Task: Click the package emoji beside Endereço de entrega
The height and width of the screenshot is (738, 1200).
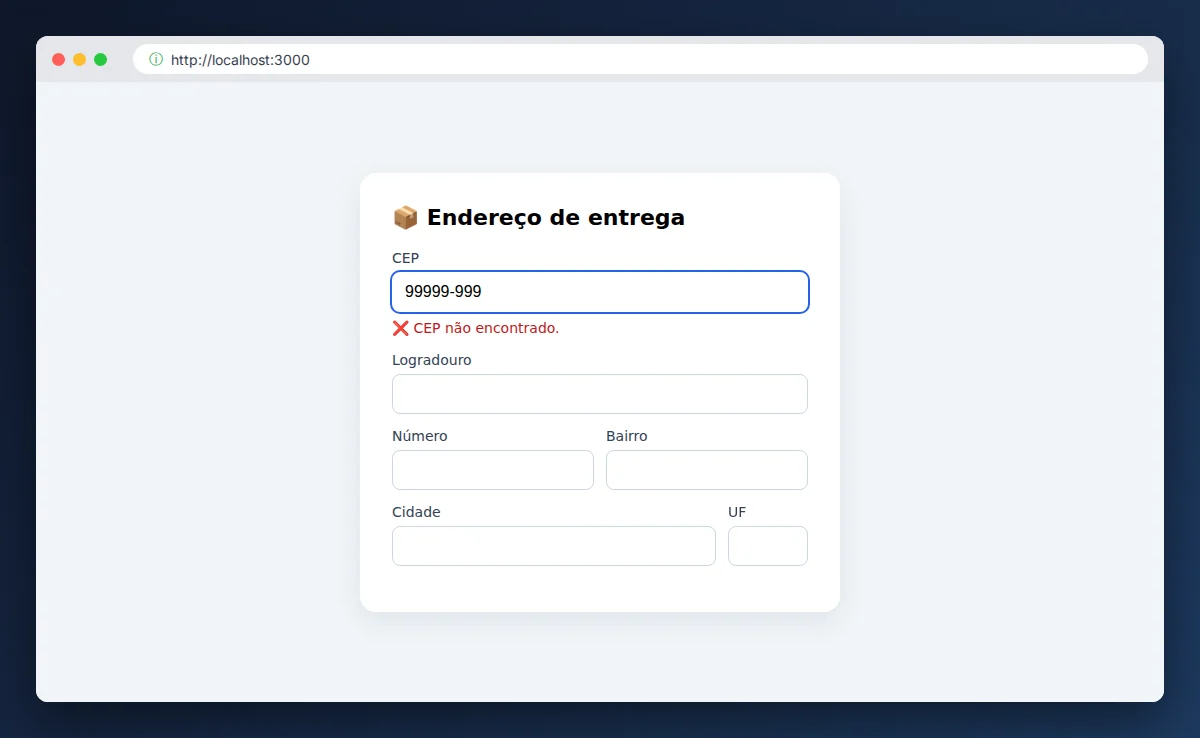Action: (x=405, y=217)
